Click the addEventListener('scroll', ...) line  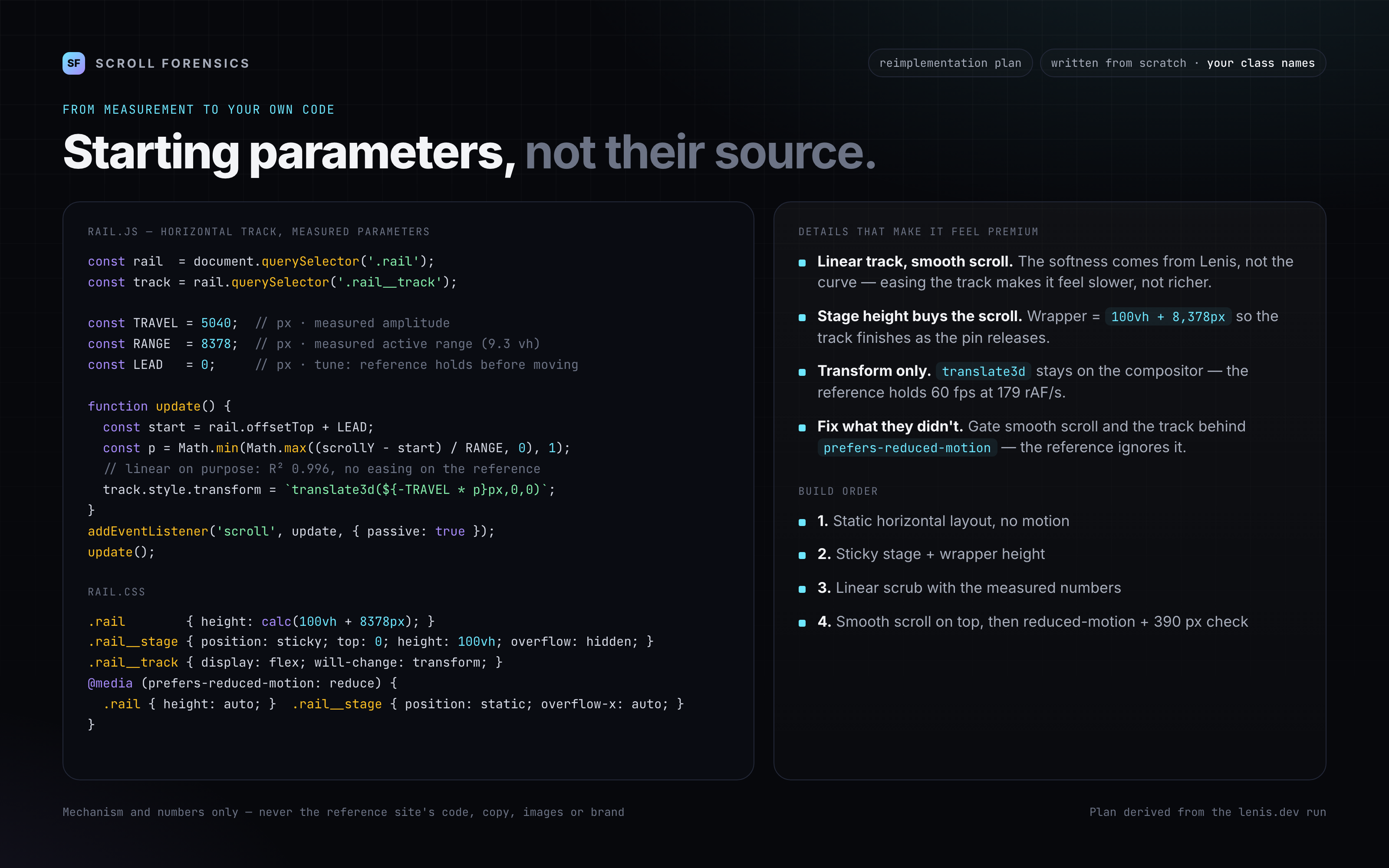coord(291,532)
